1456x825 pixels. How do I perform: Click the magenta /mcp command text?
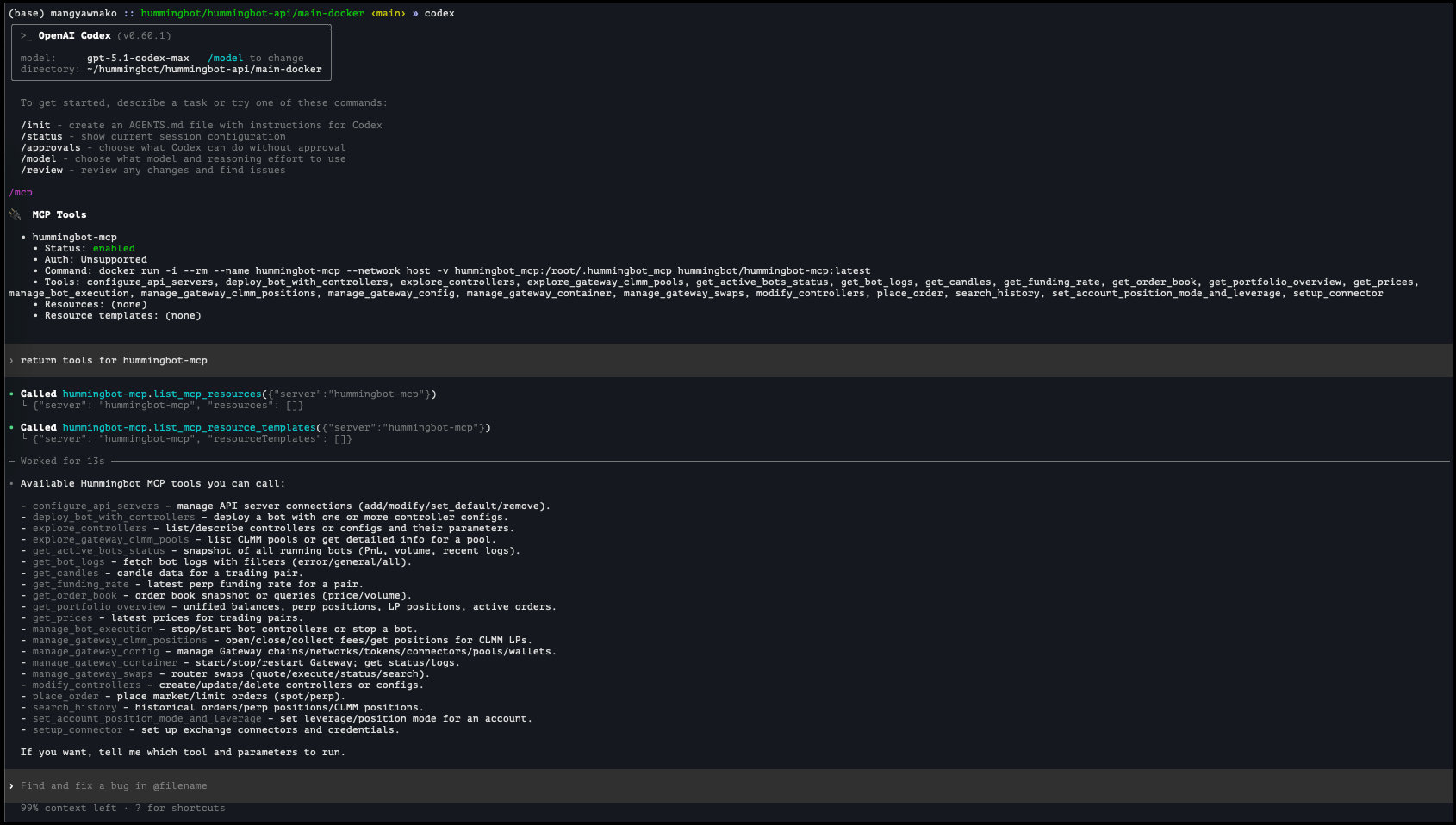[x=22, y=191]
